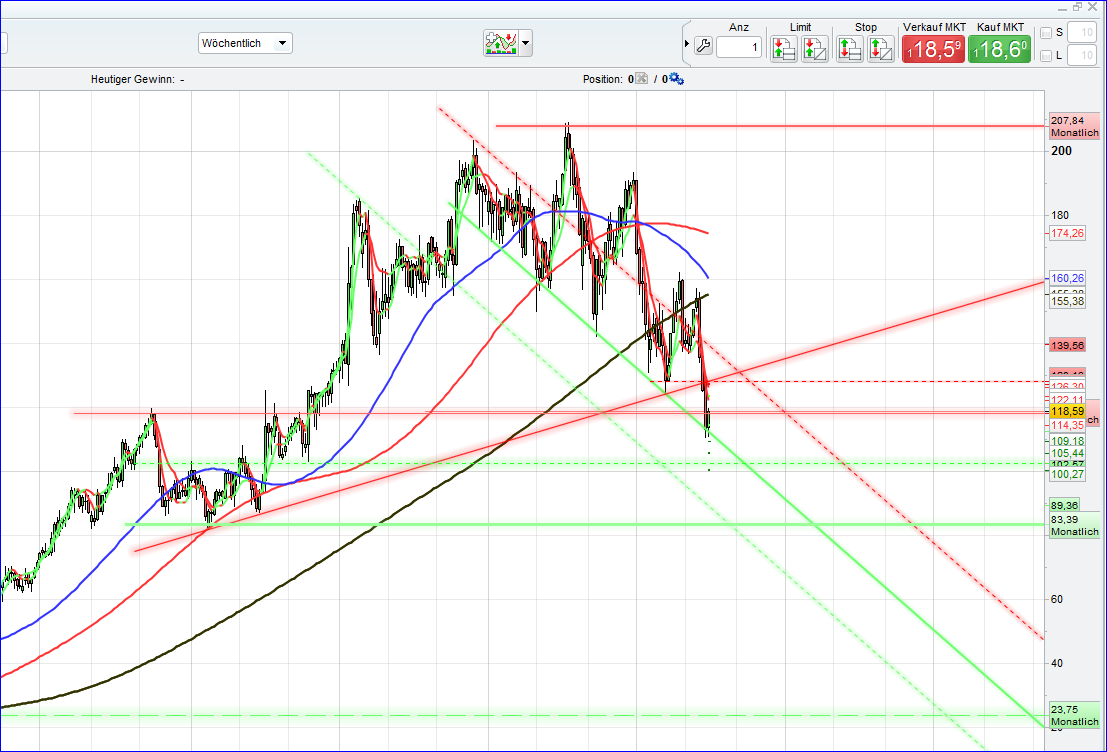Restore the window with the restore button
1107x752 pixels.
tap(1077, 6)
